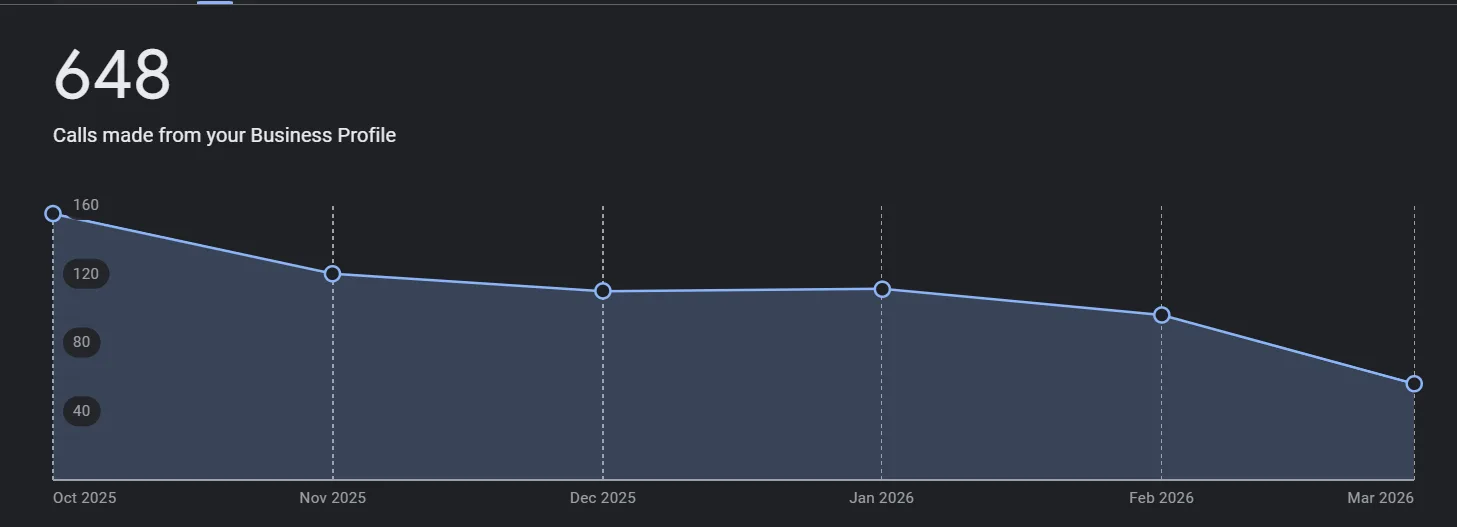The image size is (1457, 527).
Task: Click the 648 total calls number
Action: [112, 75]
